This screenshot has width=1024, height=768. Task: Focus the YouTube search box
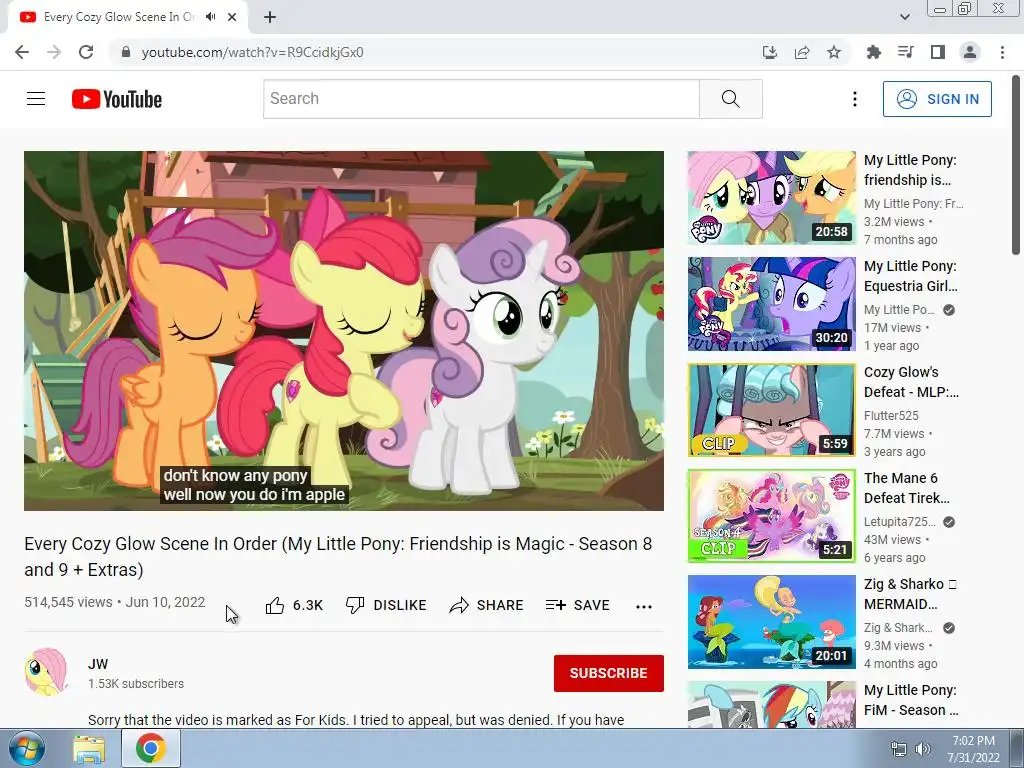pos(481,99)
